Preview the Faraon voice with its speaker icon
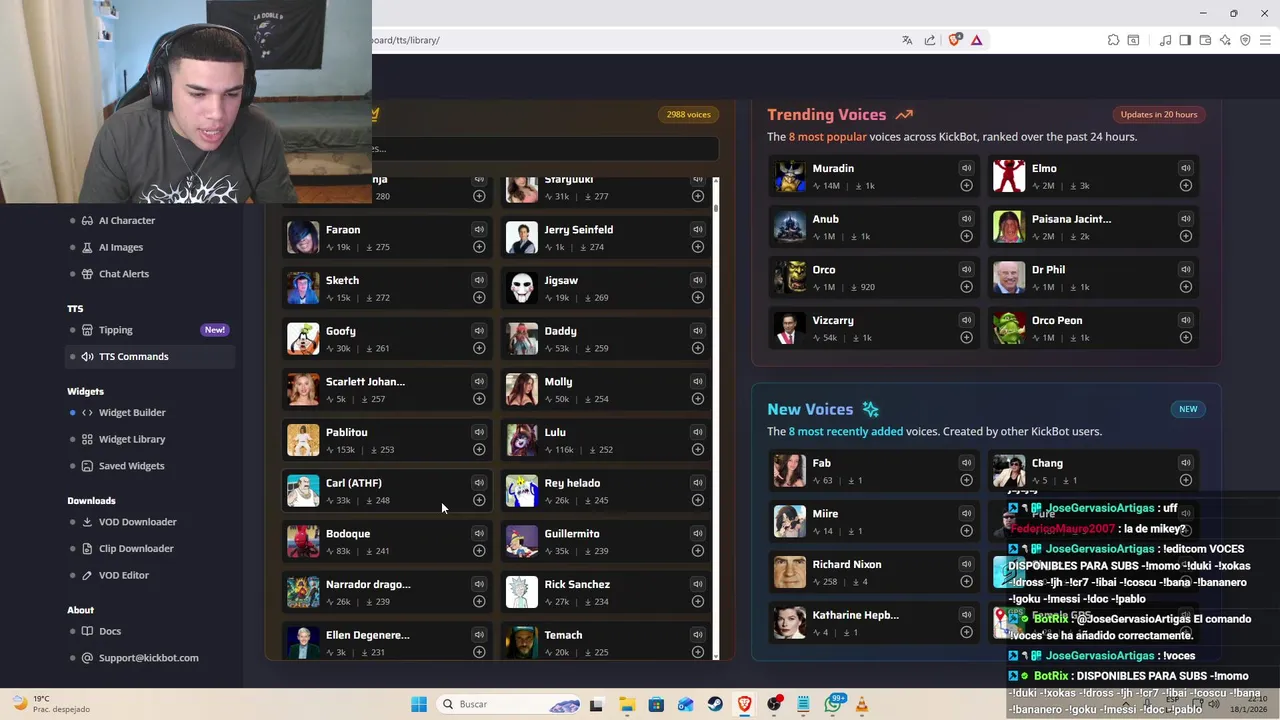 click(x=479, y=230)
